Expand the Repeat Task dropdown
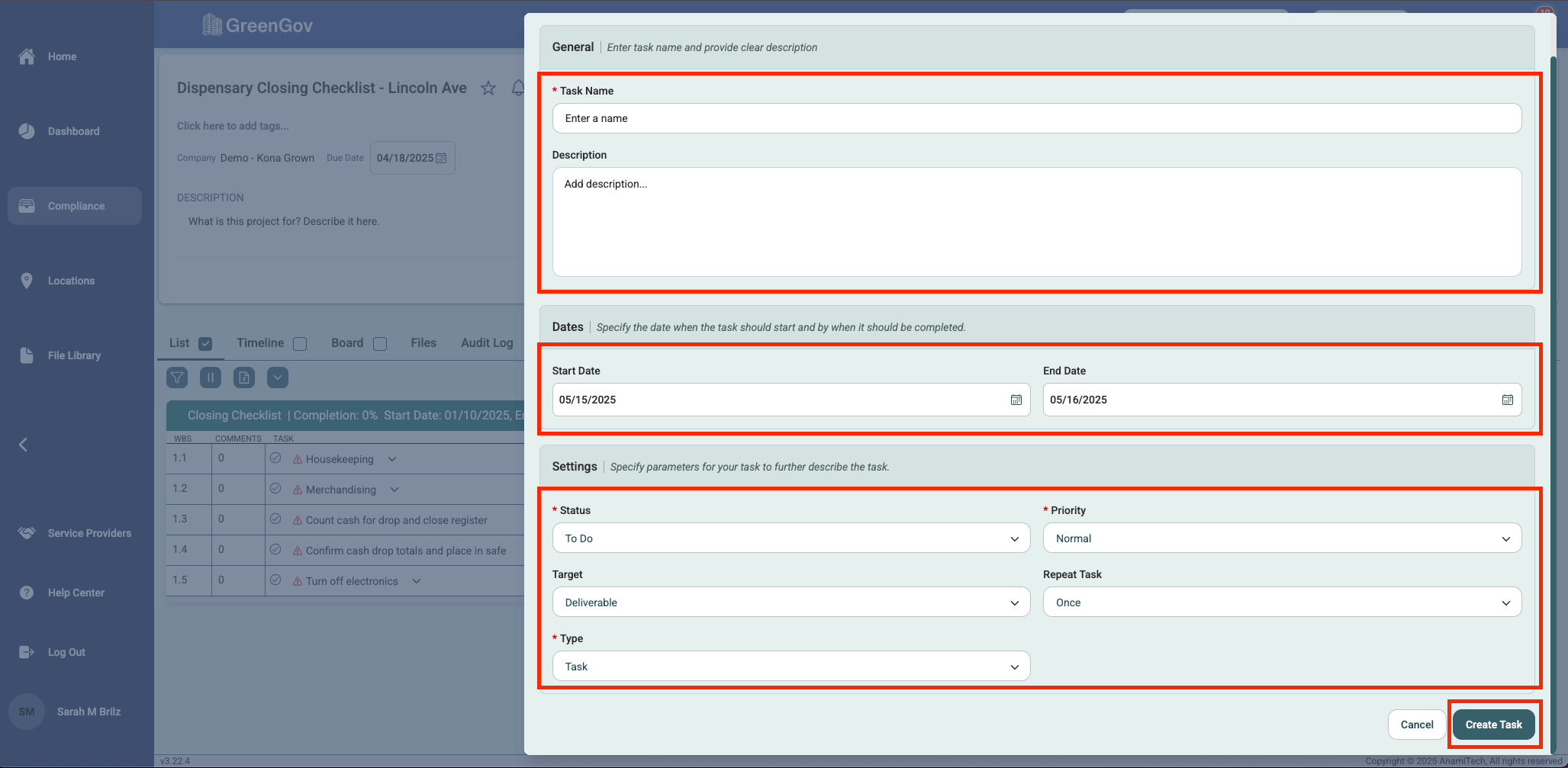This screenshot has width=1568, height=768. tap(1282, 603)
